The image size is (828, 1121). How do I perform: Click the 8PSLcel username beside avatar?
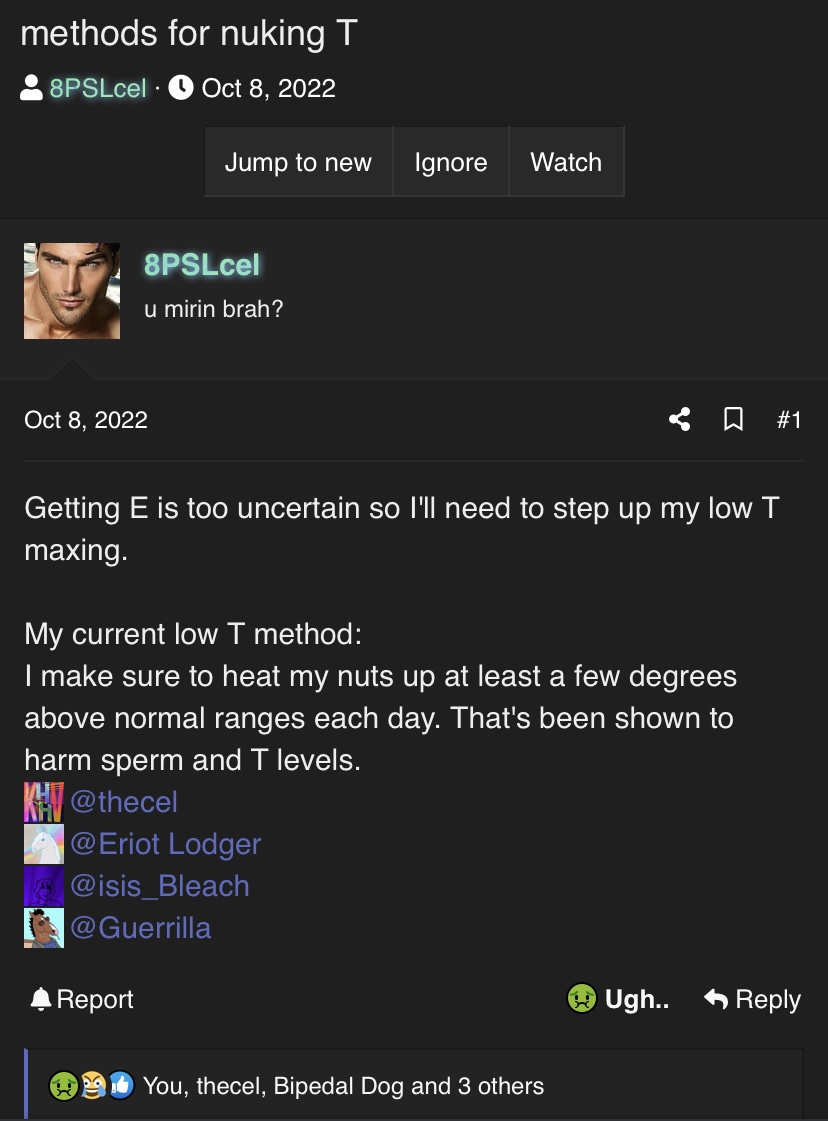click(202, 265)
